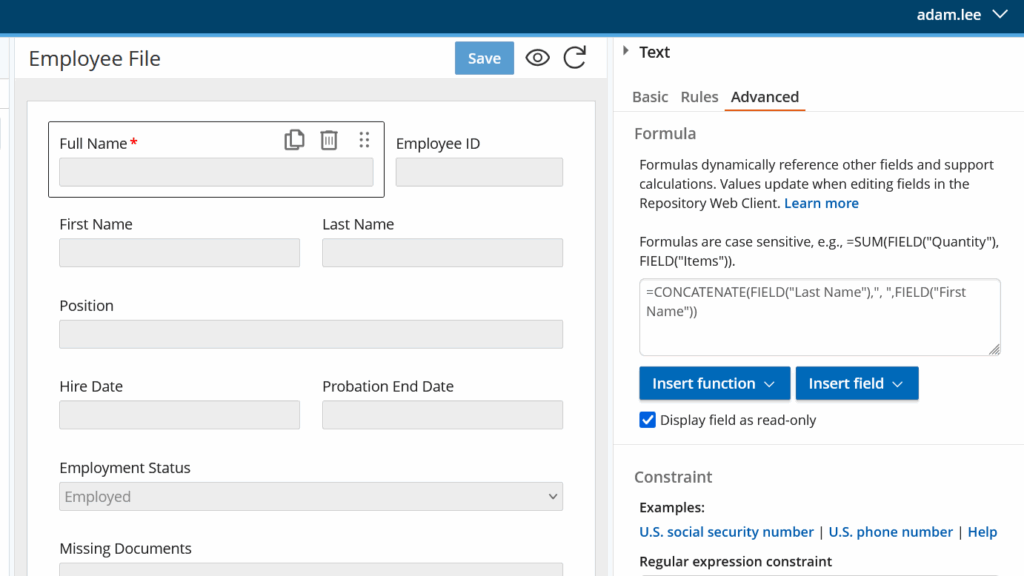Screen dimensions: 1024x576
Task: Duplicate the Full Name field
Action: [x=294, y=141]
